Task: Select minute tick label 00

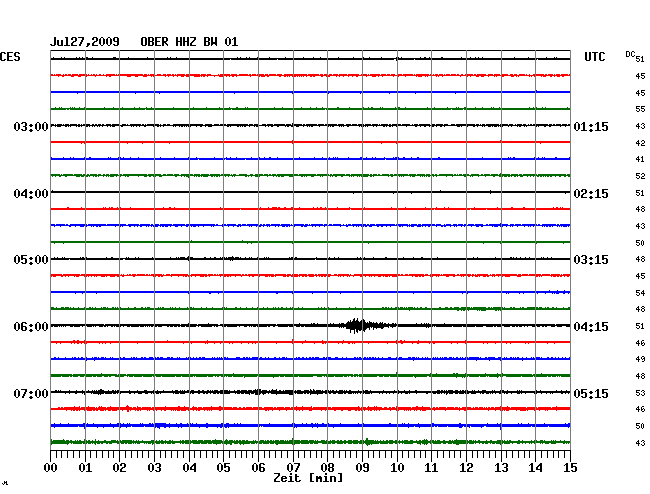Action: coord(51,468)
